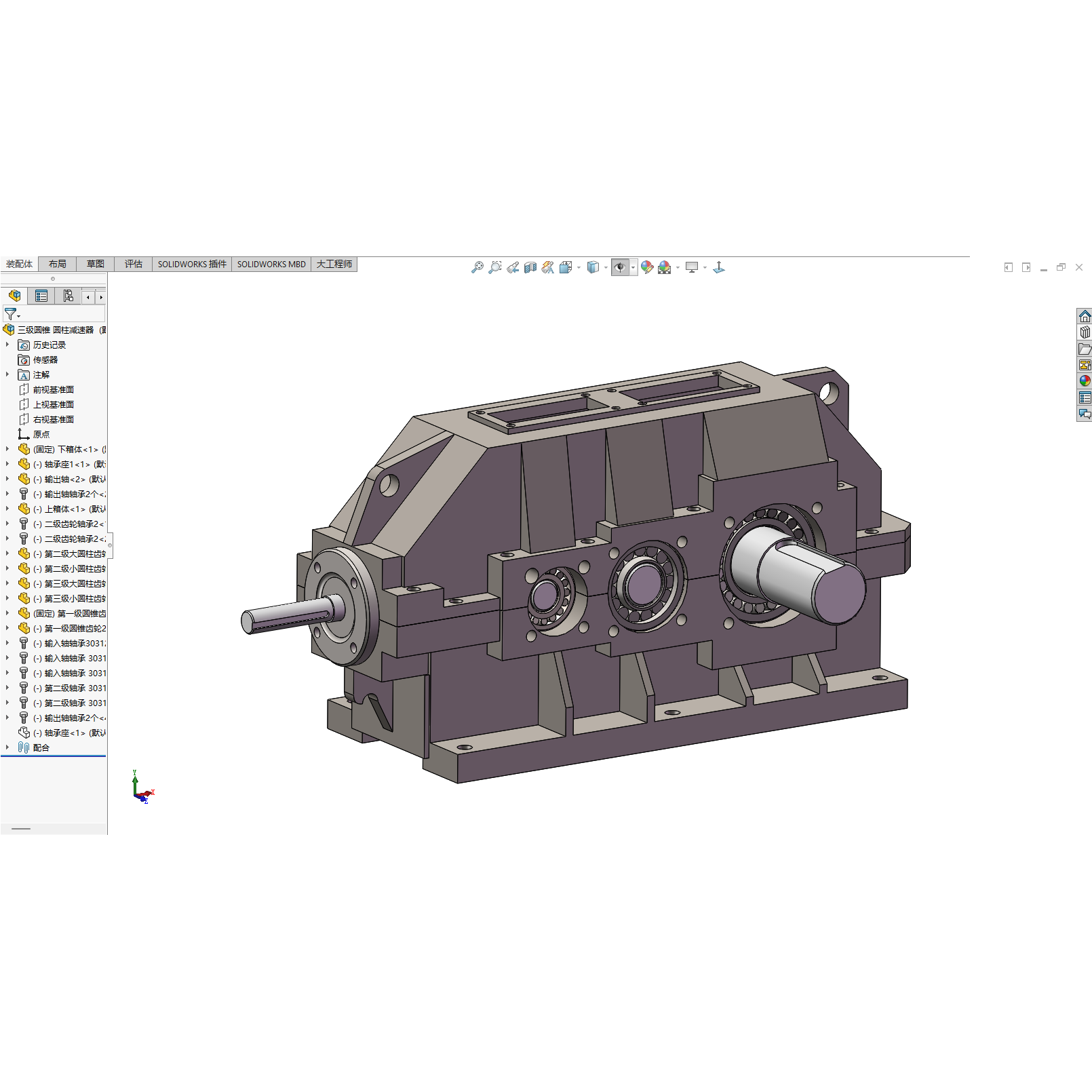Viewport: 1092px width, 1092px height.
Task: Click the Zoom to Fit magnifier icon
Action: (x=477, y=267)
